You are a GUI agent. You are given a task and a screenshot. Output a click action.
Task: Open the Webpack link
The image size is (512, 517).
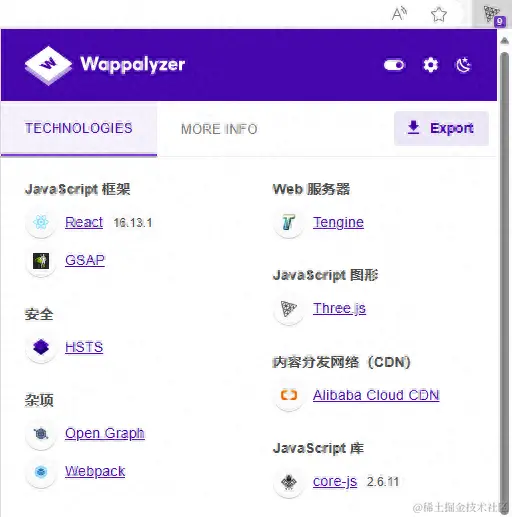pos(95,472)
